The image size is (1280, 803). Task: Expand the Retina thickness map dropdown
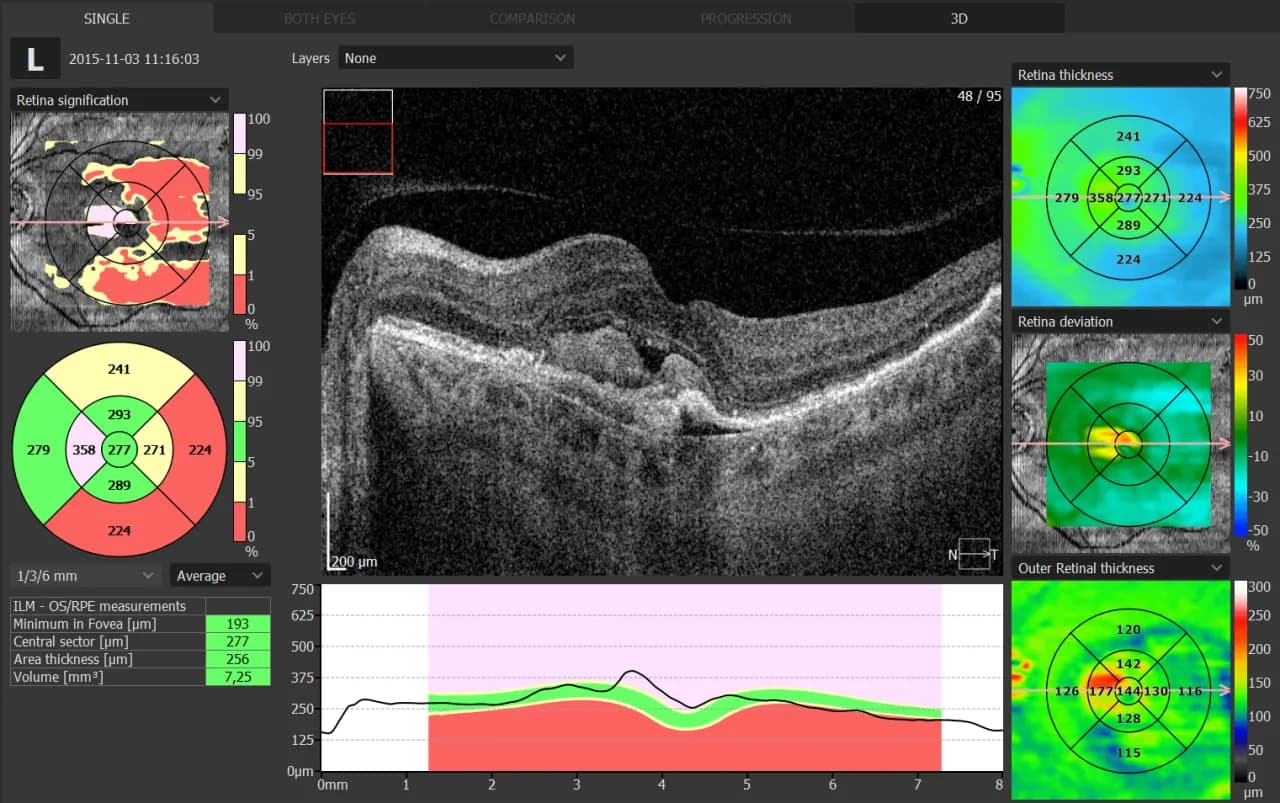1120,75
